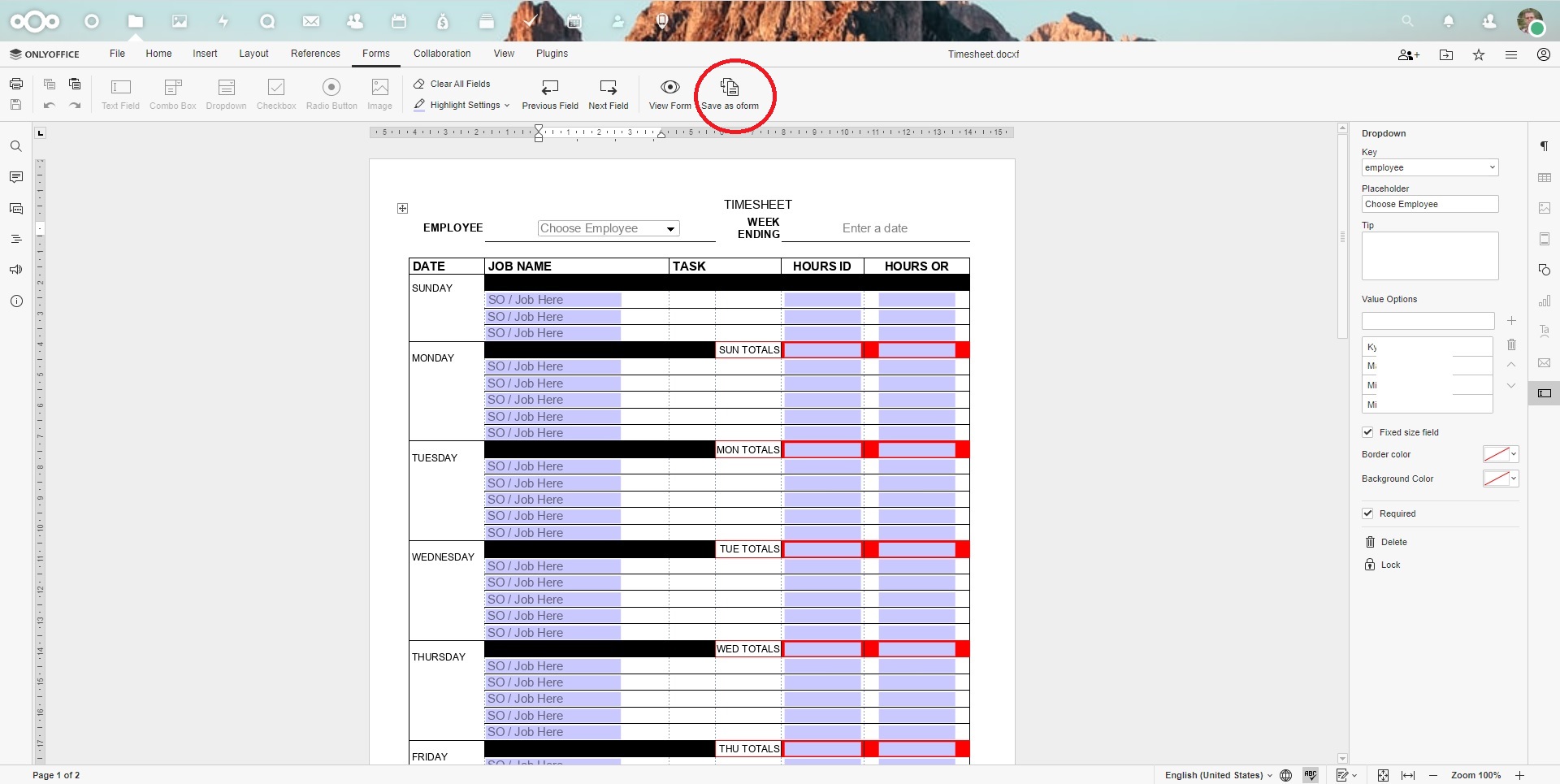
Task: Open the feedback and support icon
Action: (15, 270)
